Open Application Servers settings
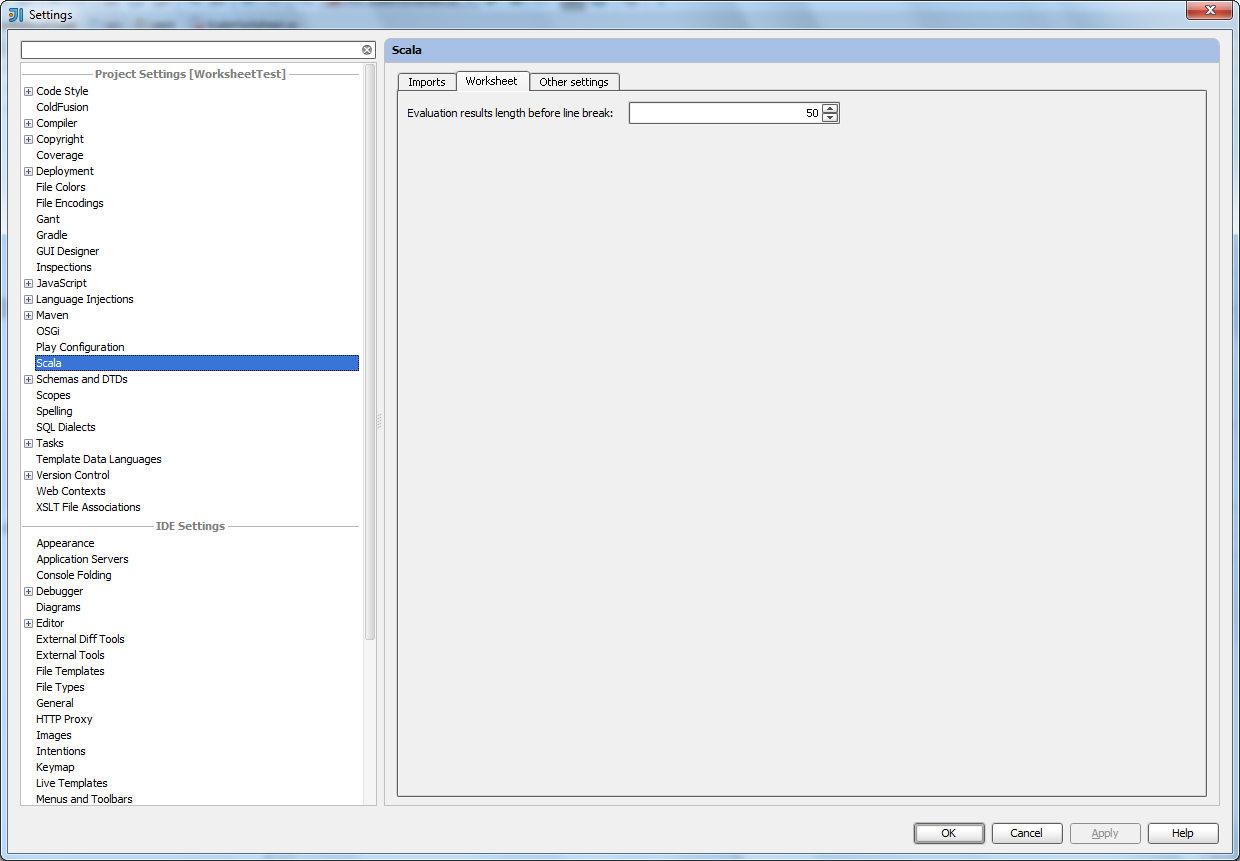 (x=82, y=559)
